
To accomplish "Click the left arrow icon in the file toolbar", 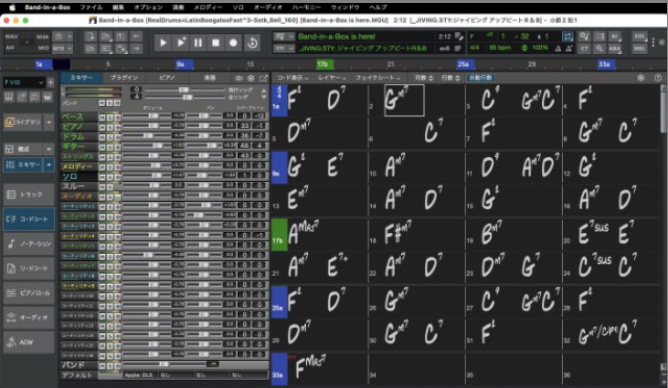I will click(x=136, y=37).
